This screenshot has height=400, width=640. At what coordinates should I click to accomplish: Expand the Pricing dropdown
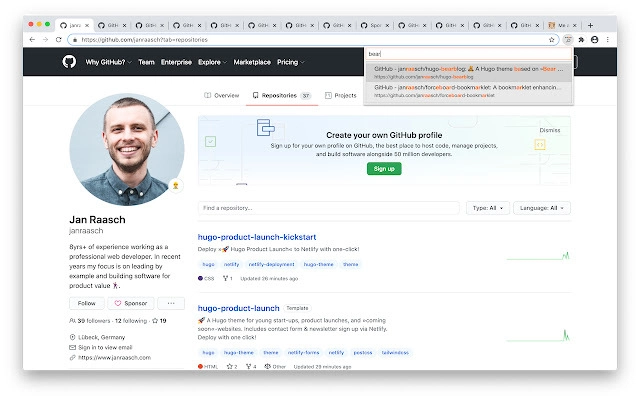(291, 62)
